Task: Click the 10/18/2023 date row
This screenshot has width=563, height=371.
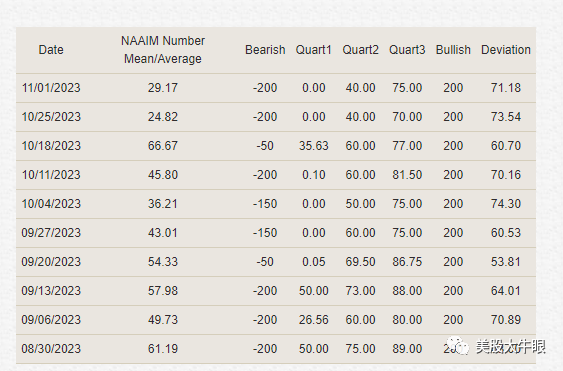Action: 276,146
